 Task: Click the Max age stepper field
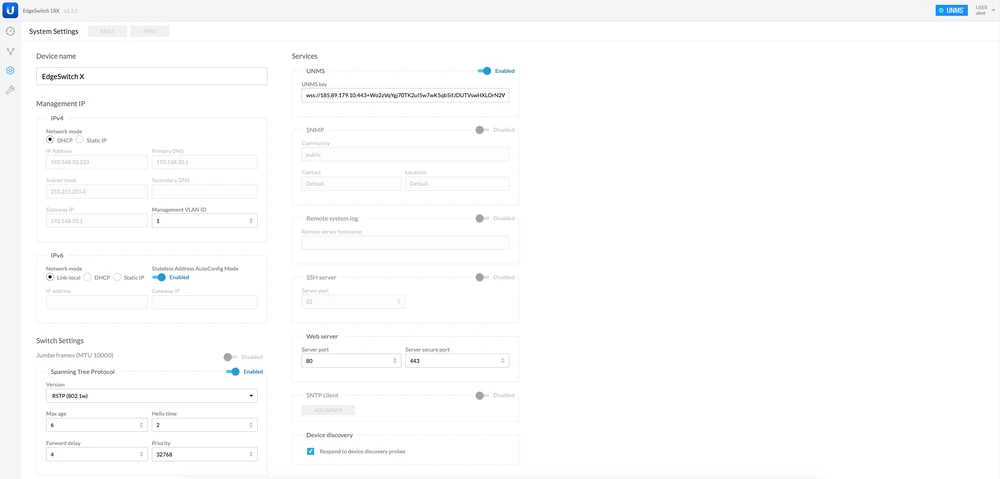click(x=97, y=425)
